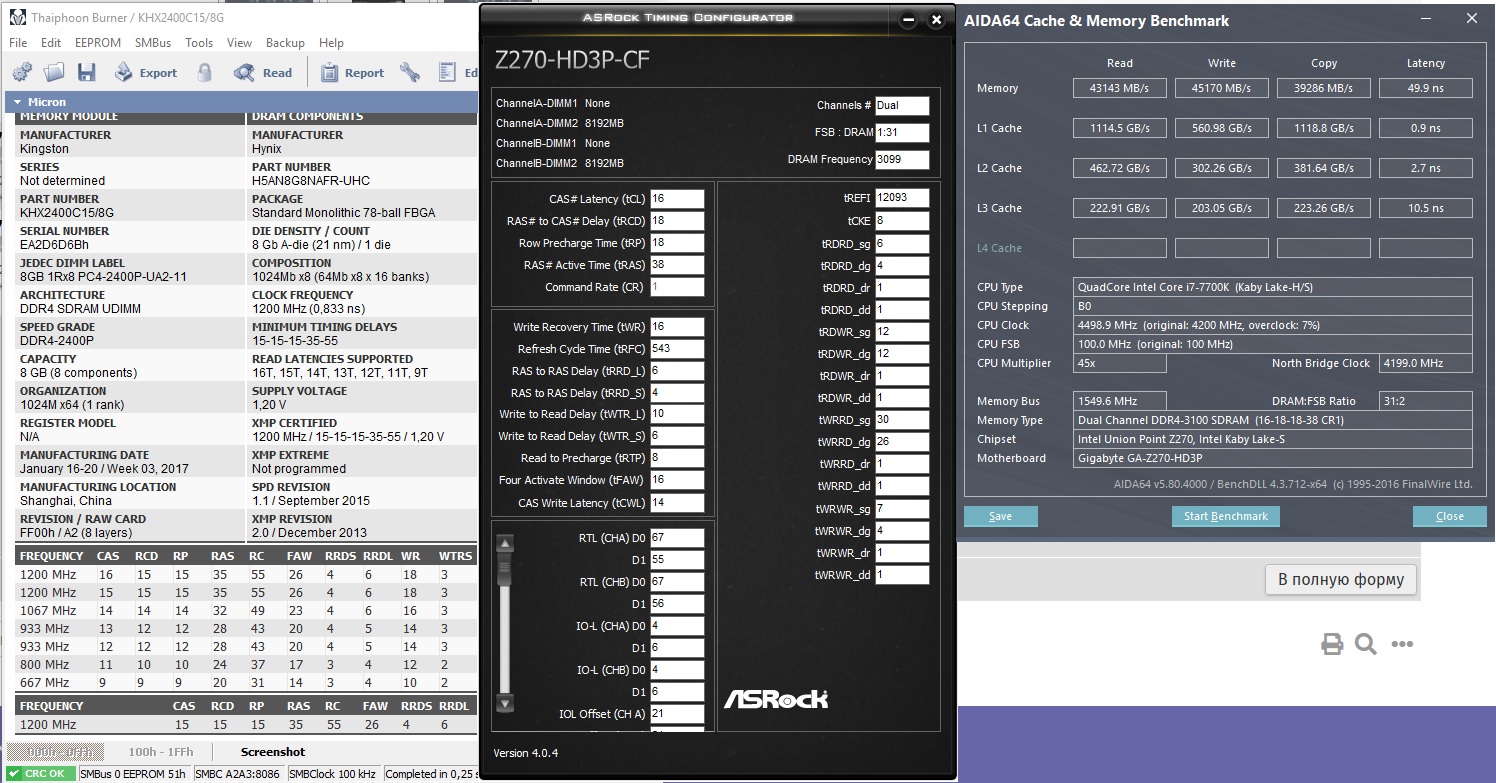Viewport: 1496px width, 783px height.
Task: Click the IOL Offset (CH A) field
Action: [x=677, y=714]
